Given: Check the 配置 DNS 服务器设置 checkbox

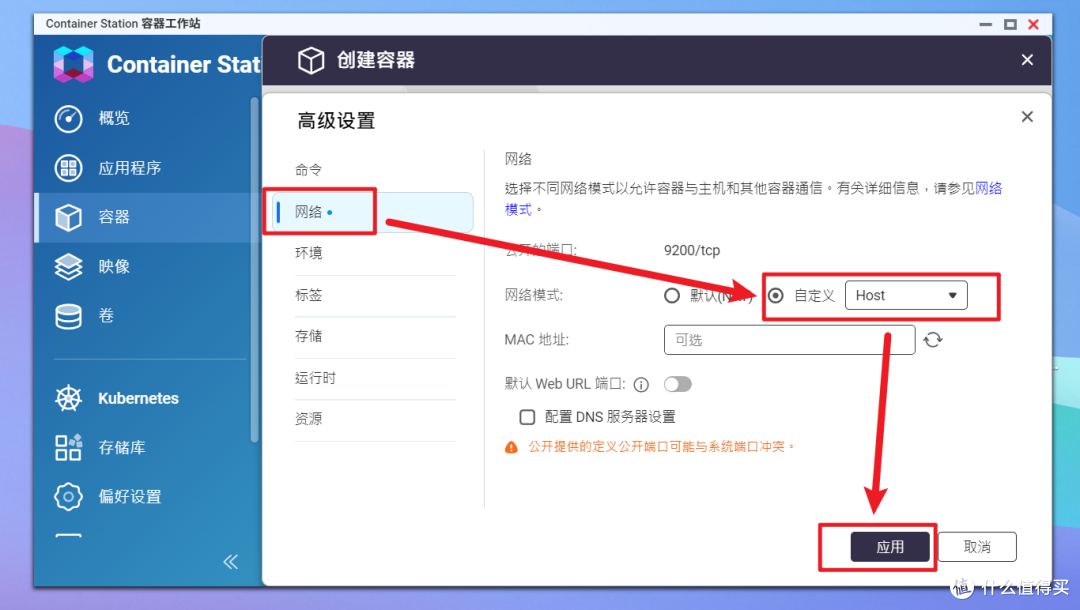Looking at the screenshot, I should click(527, 417).
